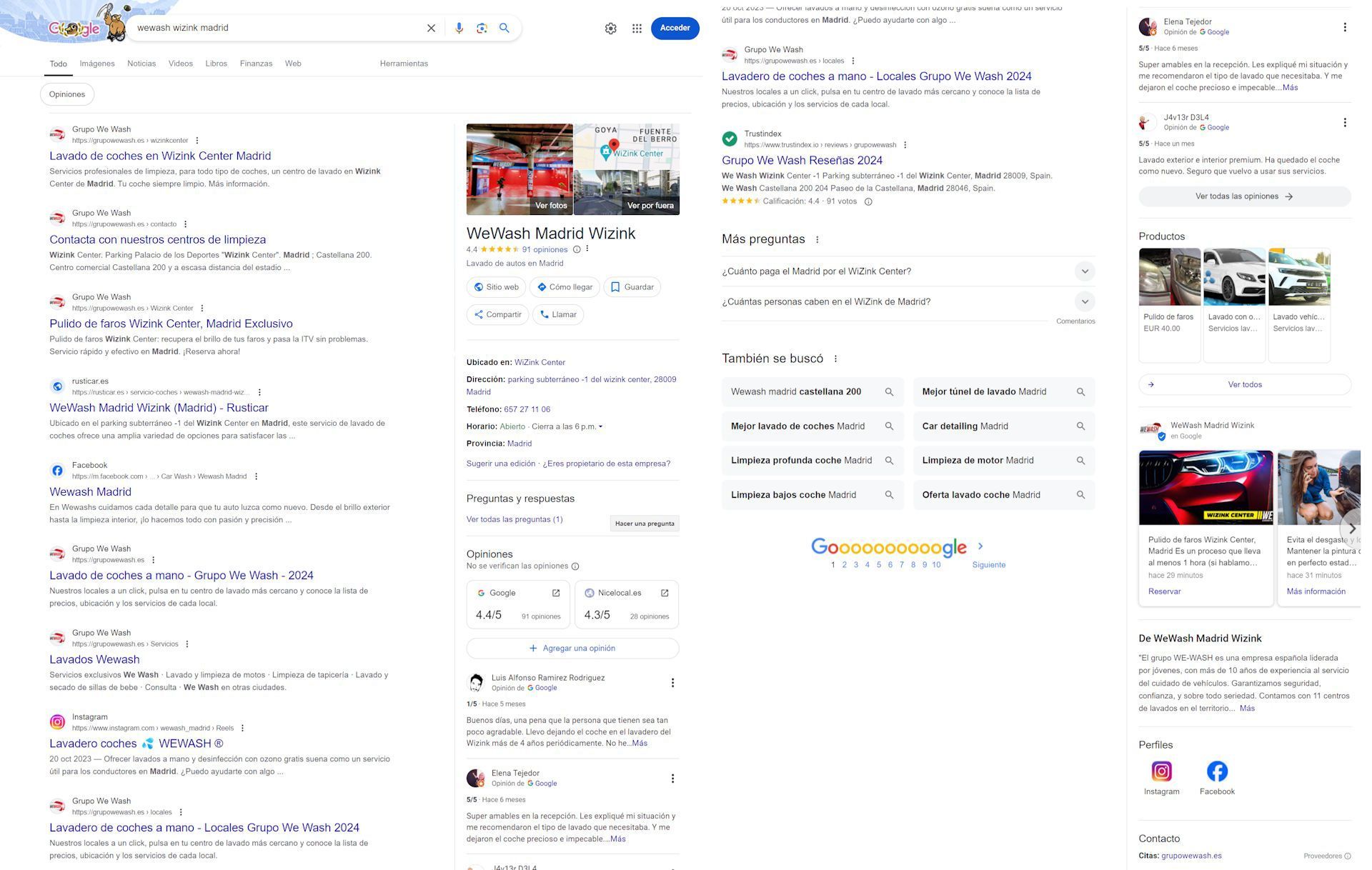Click info icon next to No se verifican las opiniones
1372x870 pixels.
(575, 566)
